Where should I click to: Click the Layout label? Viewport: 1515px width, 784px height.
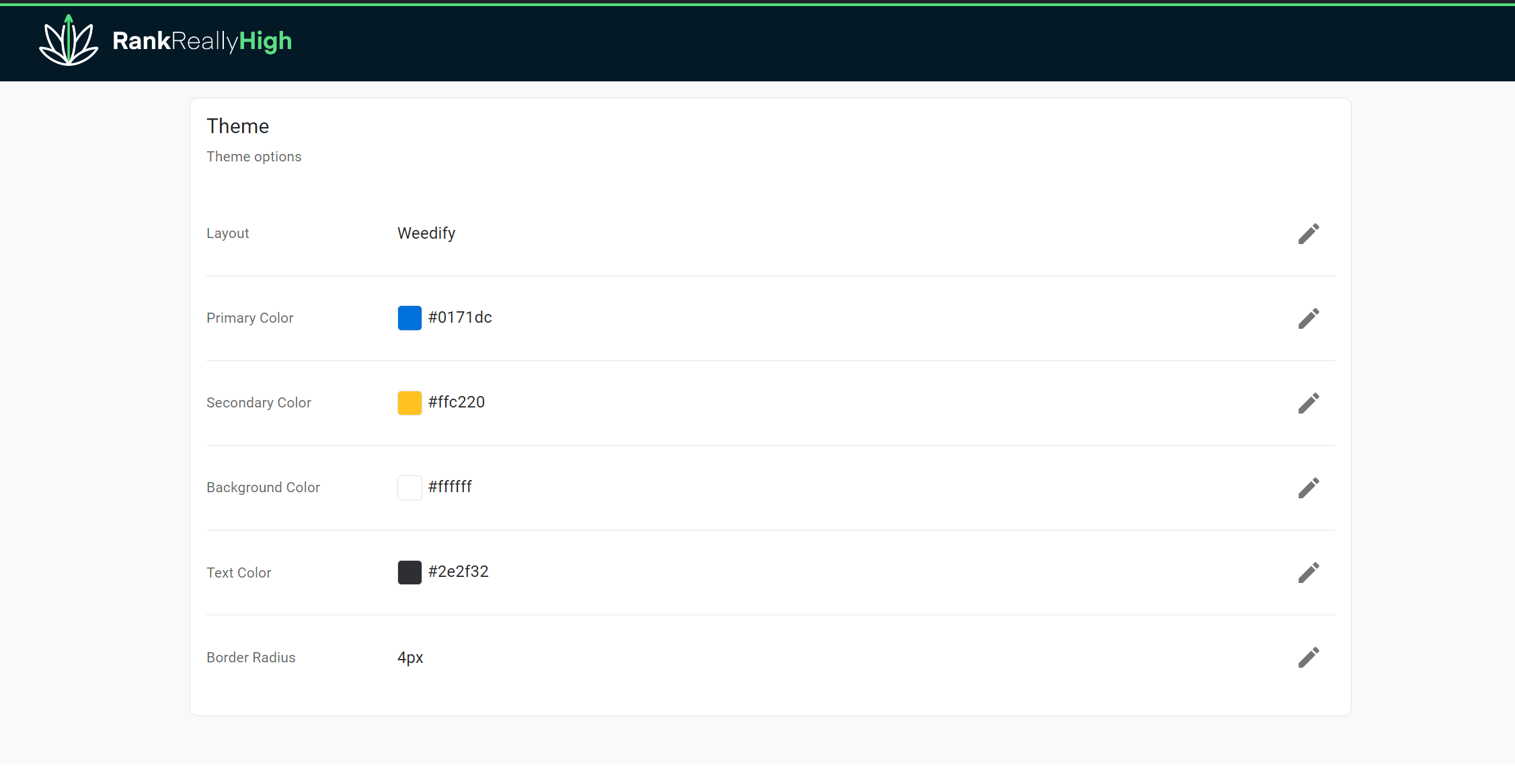click(227, 233)
